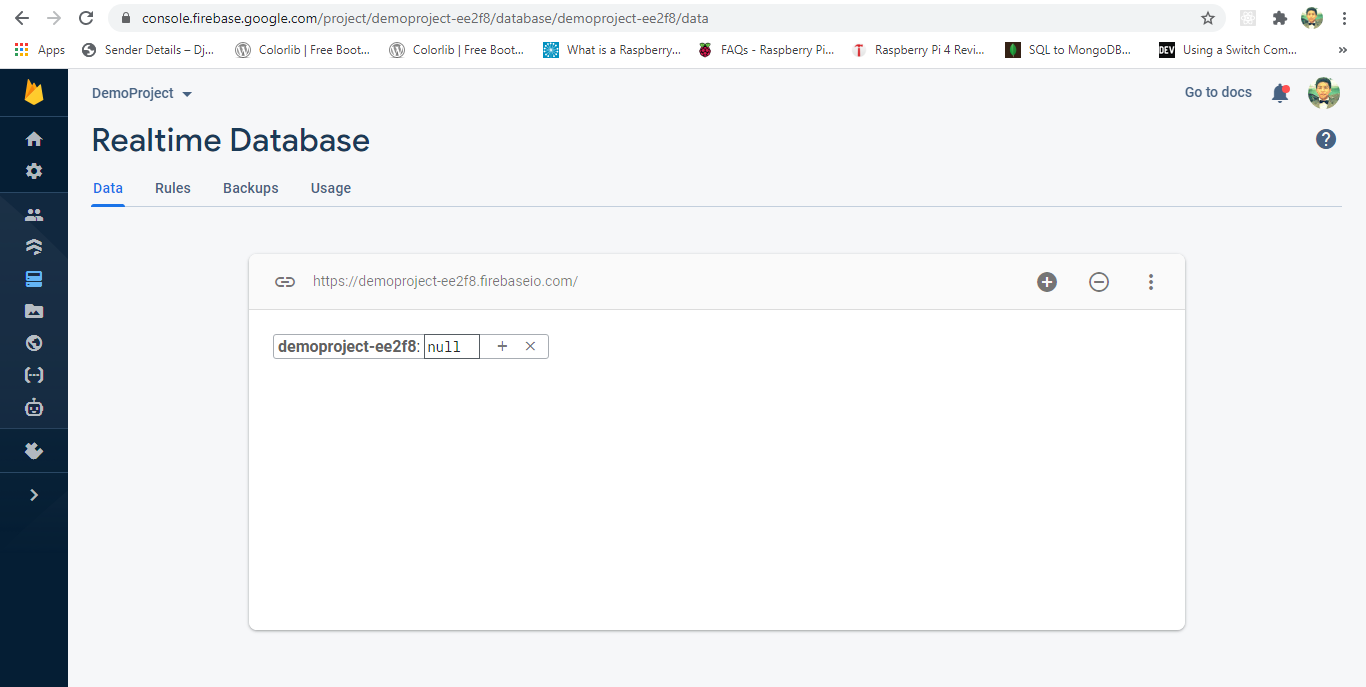Switch to the Backups tab
The height and width of the screenshot is (687, 1366).
(x=250, y=188)
